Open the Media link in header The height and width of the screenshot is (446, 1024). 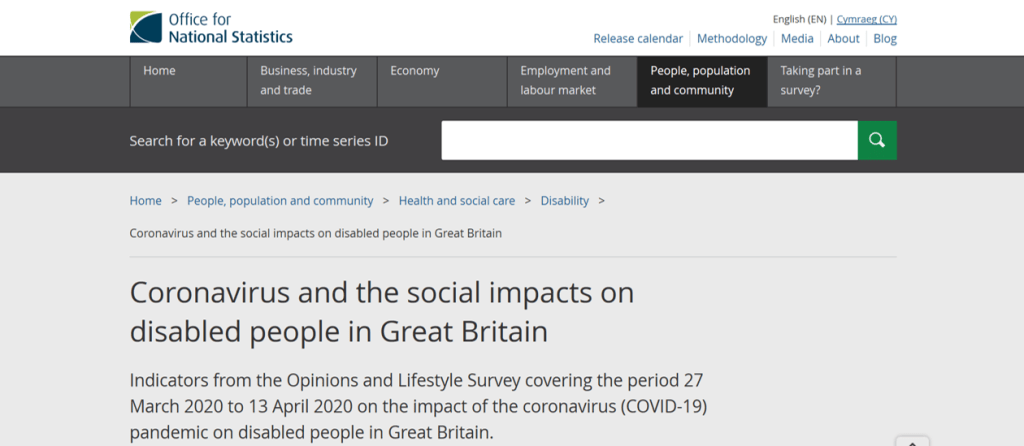pyautogui.click(x=797, y=39)
